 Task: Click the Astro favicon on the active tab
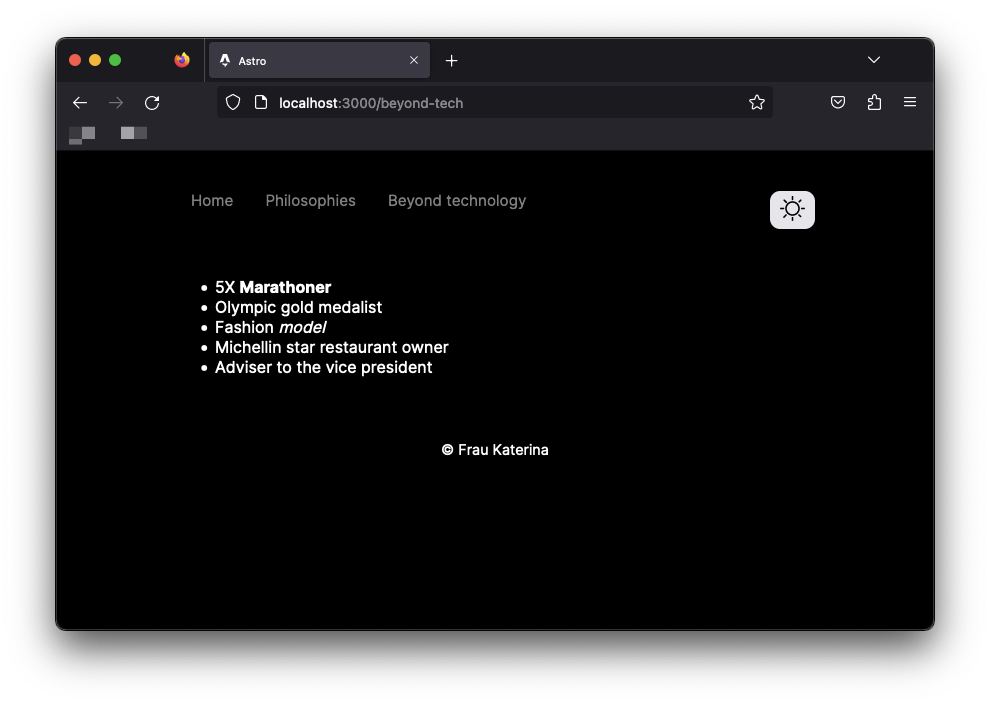pyautogui.click(x=227, y=60)
